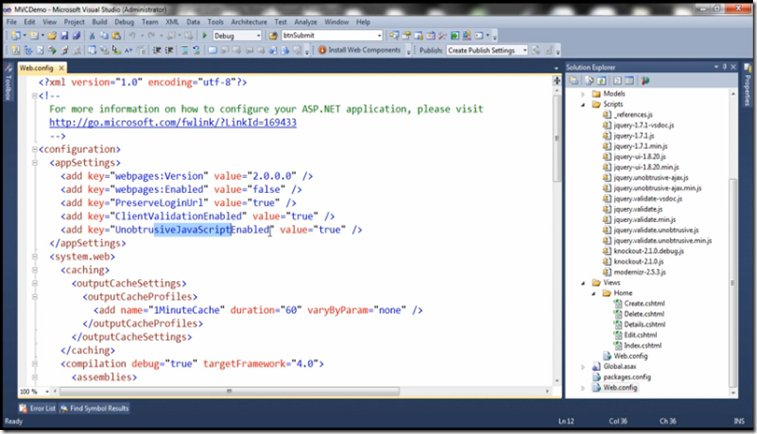Collapse the <caching> outlining region
Image resolution: width=757 pixels, height=434 pixels.
click(35, 270)
